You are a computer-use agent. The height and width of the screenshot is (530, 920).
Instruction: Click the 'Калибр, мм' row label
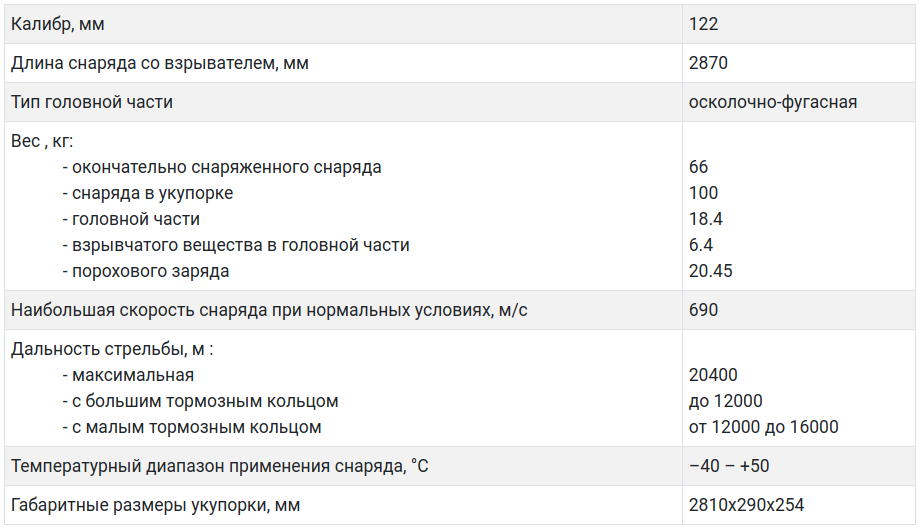click(x=58, y=24)
